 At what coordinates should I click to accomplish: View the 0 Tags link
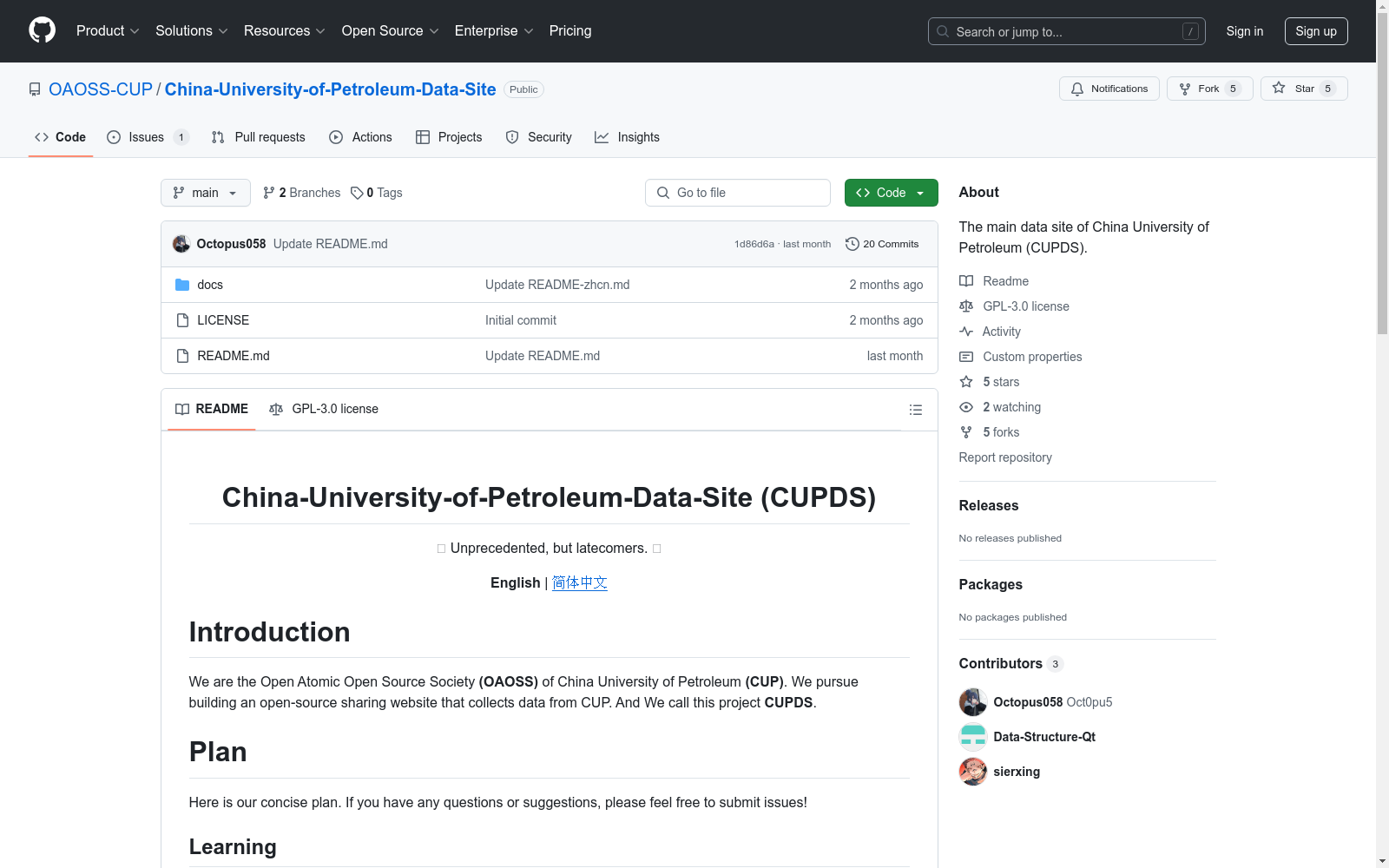point(377,193)
